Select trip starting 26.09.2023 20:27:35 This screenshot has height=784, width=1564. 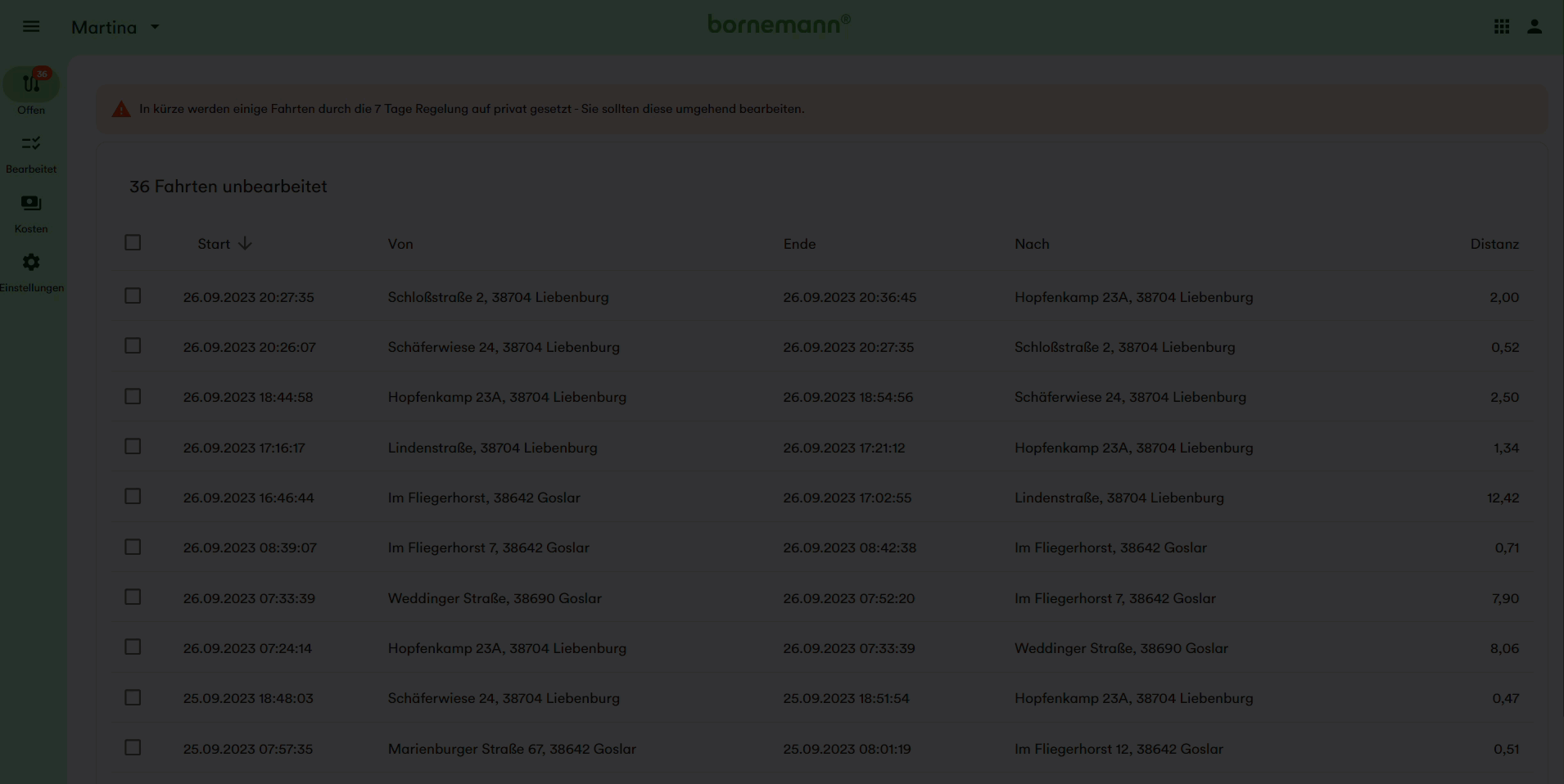(x=133, y=296)
